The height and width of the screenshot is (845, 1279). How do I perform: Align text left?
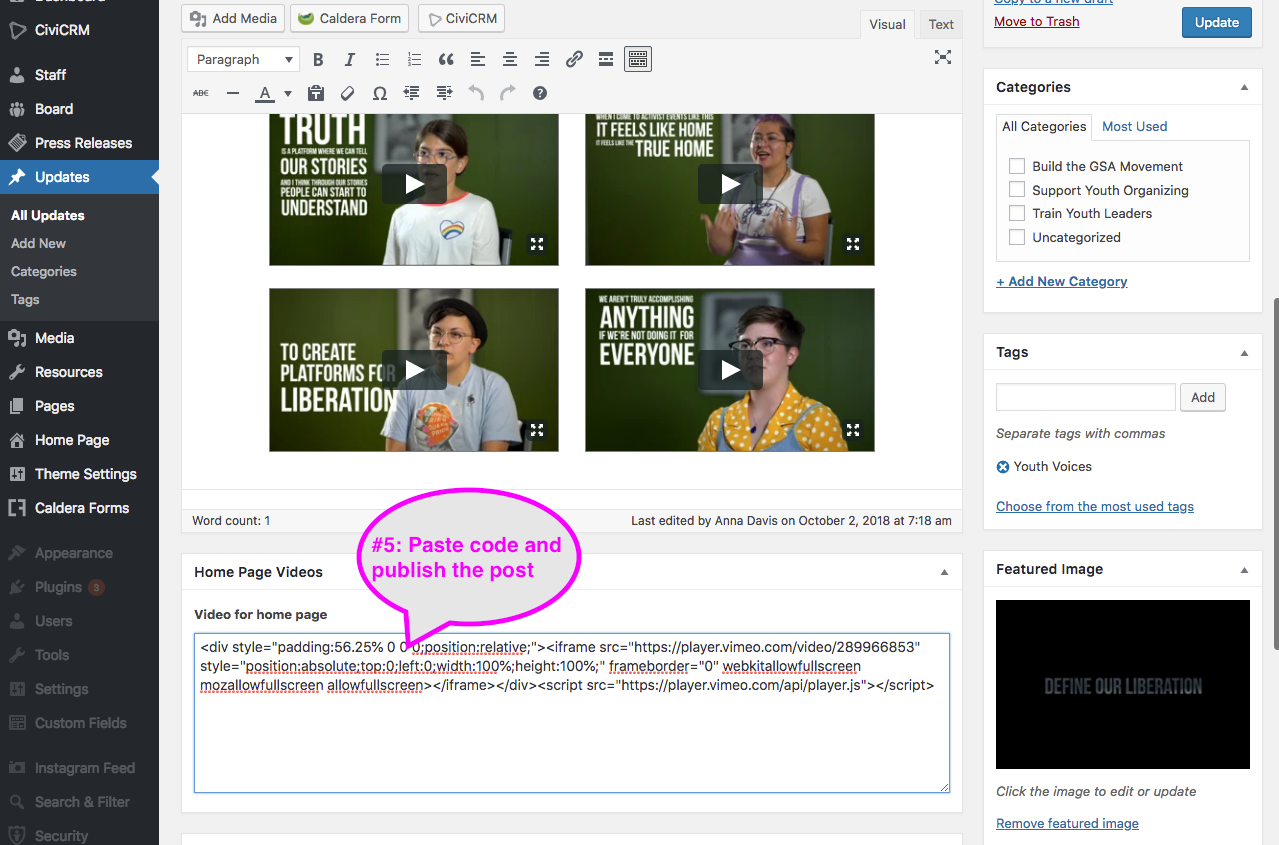tap(478, 60)
